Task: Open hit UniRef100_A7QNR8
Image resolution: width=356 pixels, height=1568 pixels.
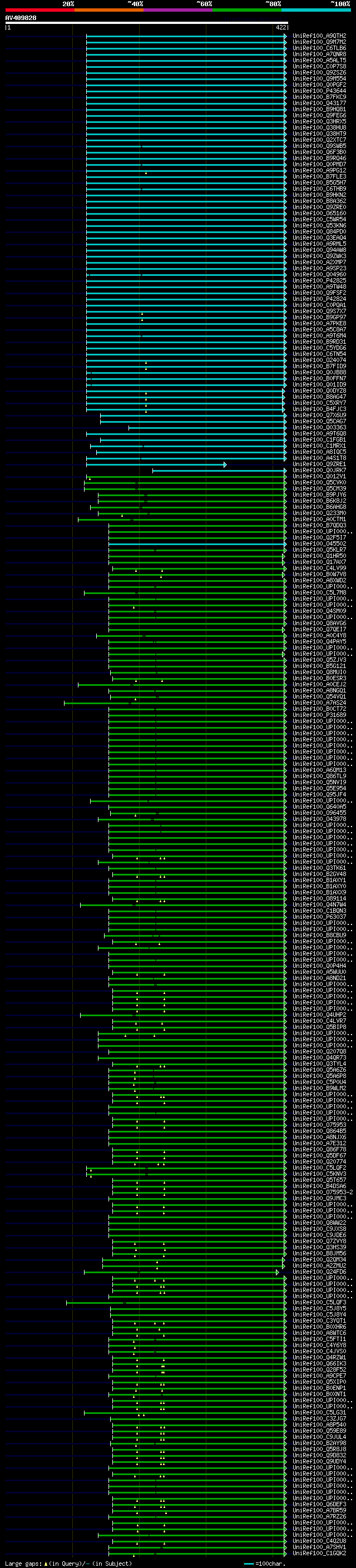Action: coord(319,54)
